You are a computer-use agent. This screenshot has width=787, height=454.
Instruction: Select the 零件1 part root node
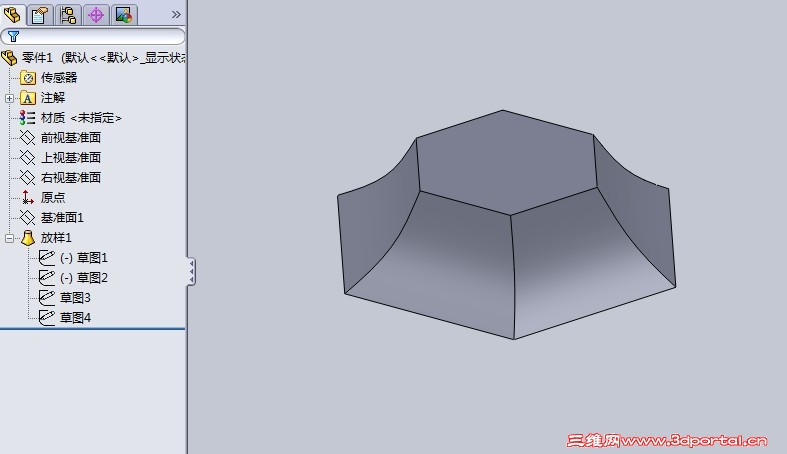pos(102,58)
